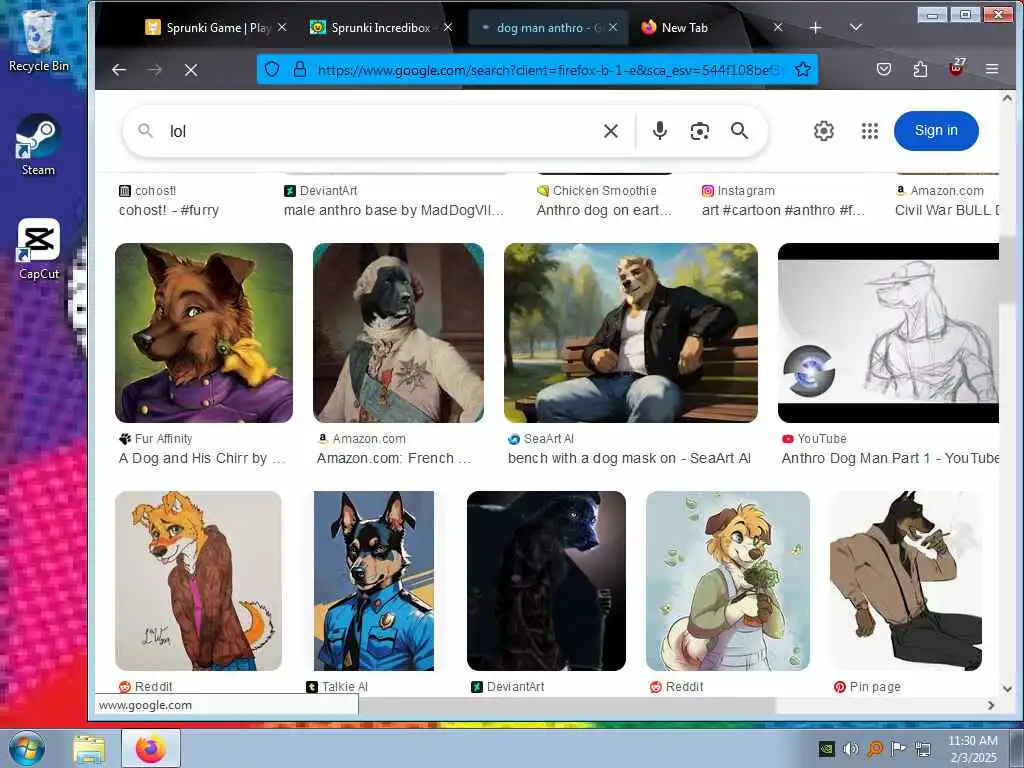Screen dimensions: 1024x768
Task: Open the Reddit fox in brown jacket image
Action: 199,581
